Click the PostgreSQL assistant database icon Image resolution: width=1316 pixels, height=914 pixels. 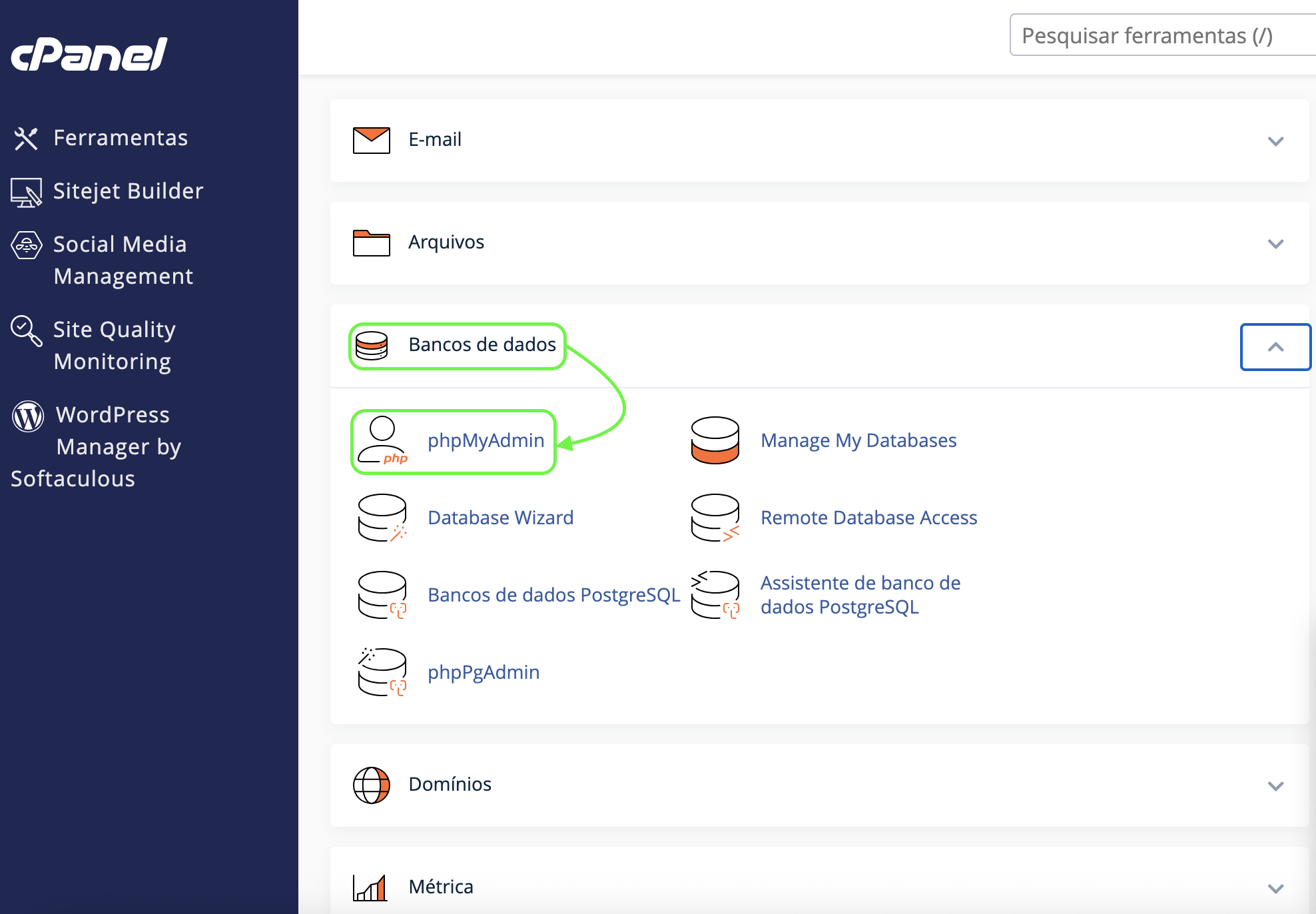click(715, 595)
